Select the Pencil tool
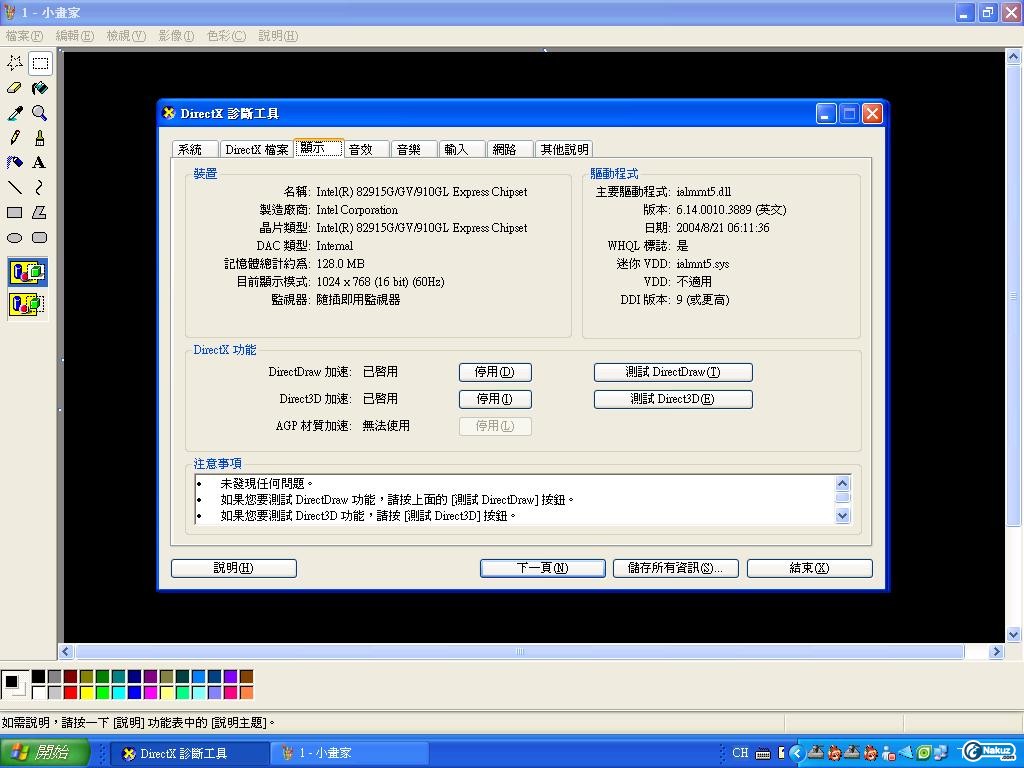 click(15, 138)
